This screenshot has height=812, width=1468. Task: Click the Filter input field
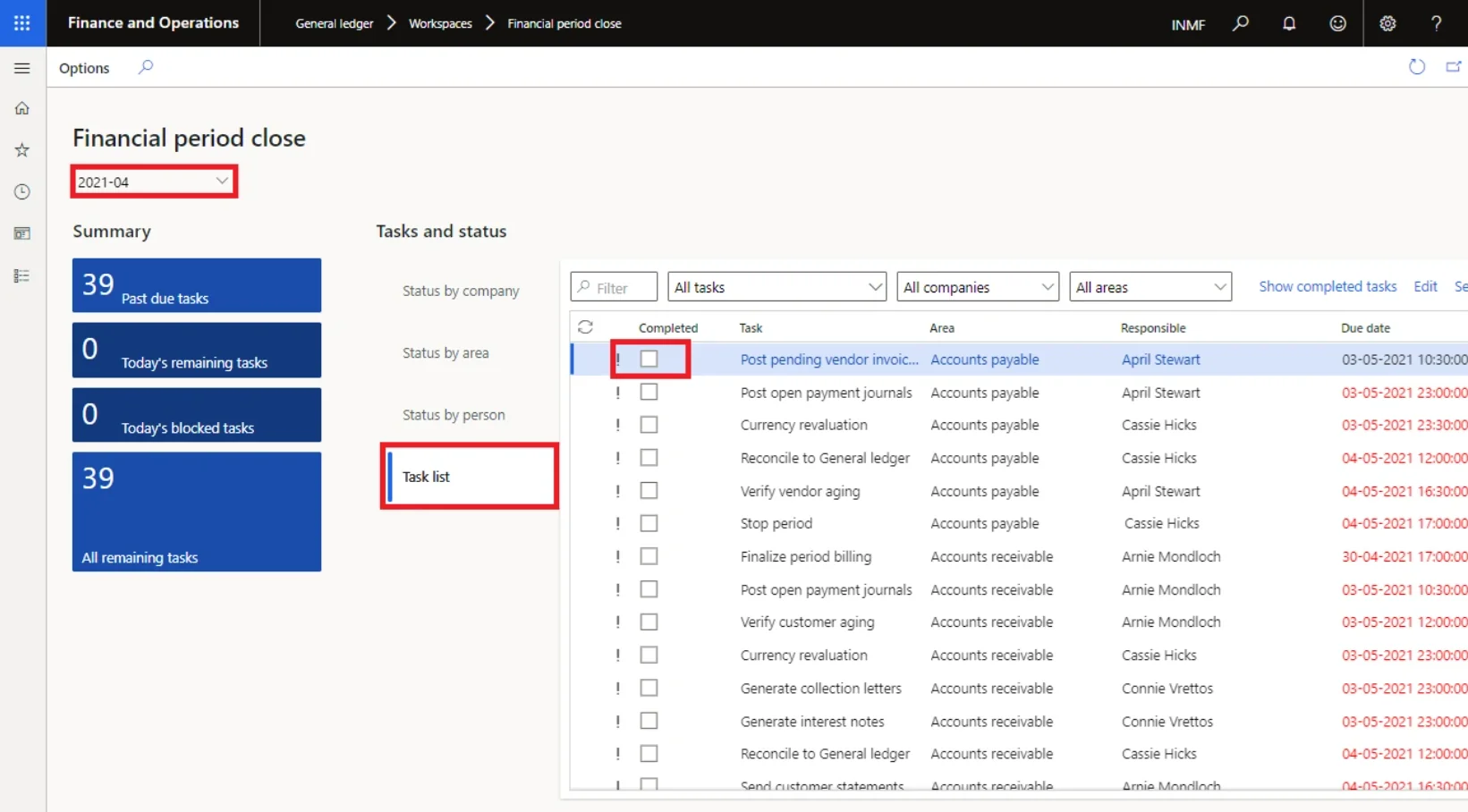pyautogui.click(x=614, y=287)
